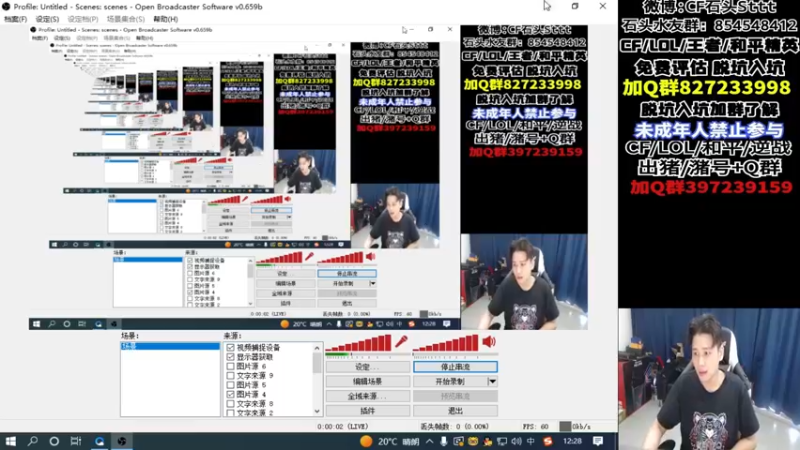The image size is (800, 450).
Task: Open the weather widget showing 20°C
Action: point(389,441)
